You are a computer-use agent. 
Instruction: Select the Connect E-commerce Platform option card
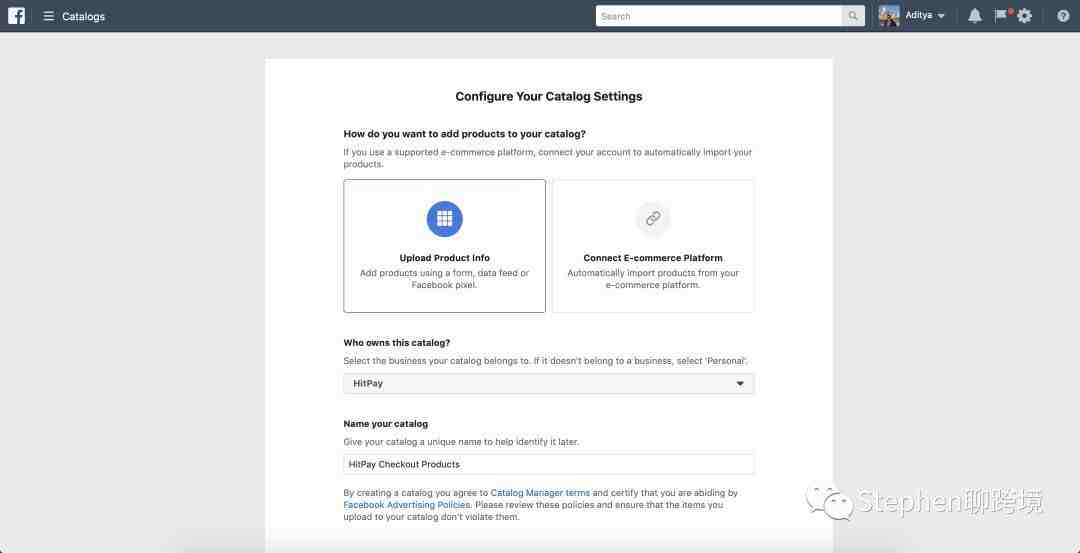653,246
